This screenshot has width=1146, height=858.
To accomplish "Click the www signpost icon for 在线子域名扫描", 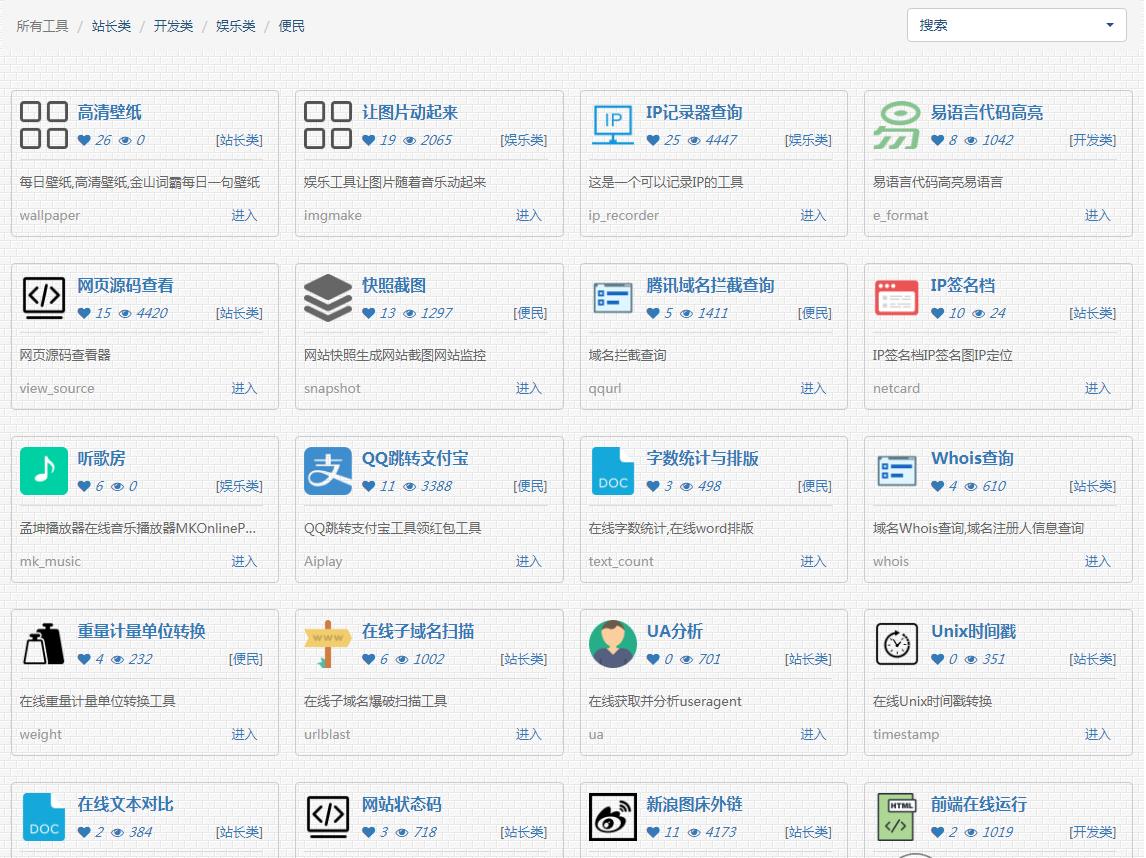I will [328, 644].
